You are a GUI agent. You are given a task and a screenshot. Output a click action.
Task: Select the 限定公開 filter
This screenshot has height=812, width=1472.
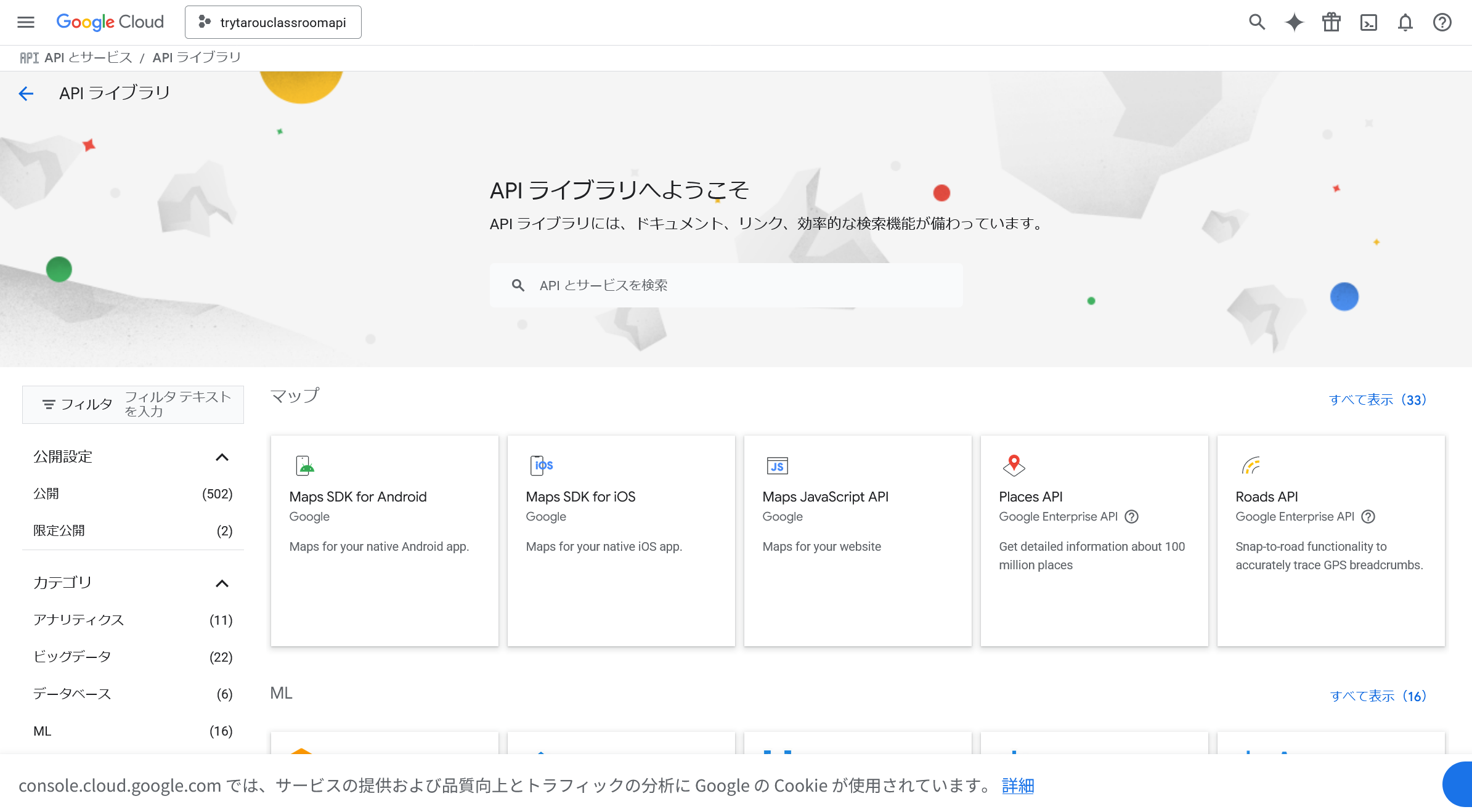coord(59,530)
